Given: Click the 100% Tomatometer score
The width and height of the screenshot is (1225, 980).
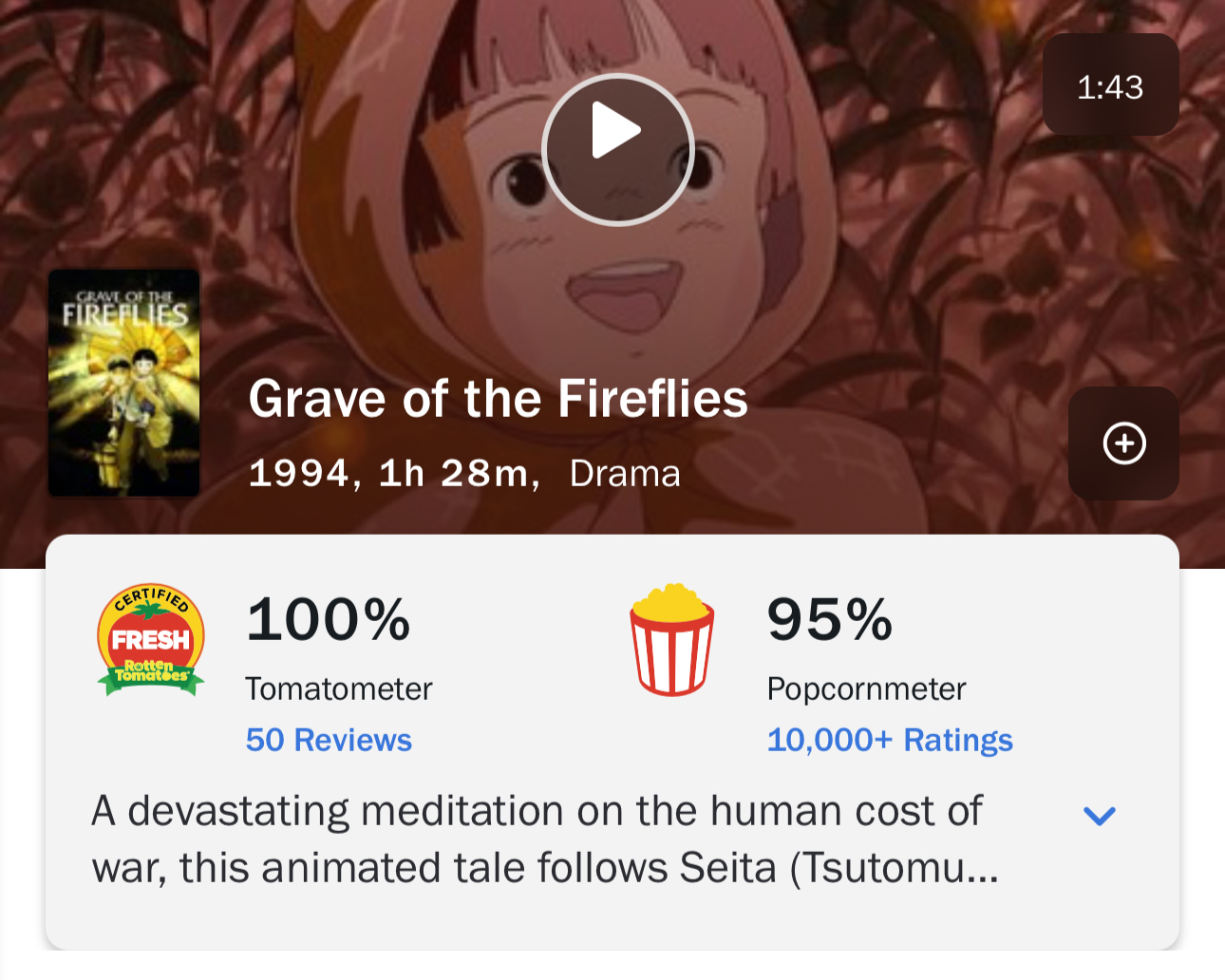Looking at the screenshot, I should (329, 619).
